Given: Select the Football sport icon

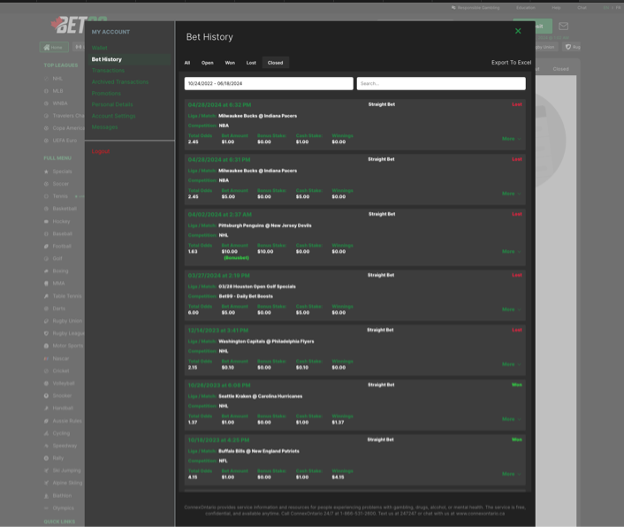Looking at the screenshot, I should click(x=48, y=246).
